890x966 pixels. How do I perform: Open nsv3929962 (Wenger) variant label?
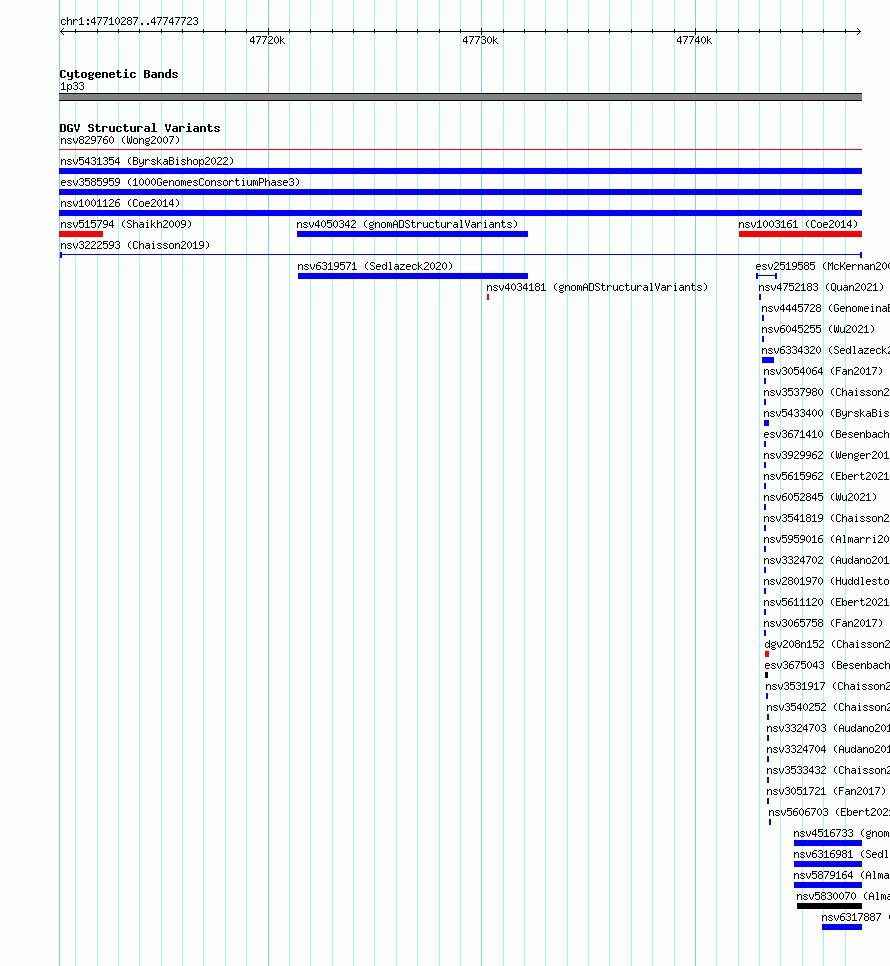827,455
